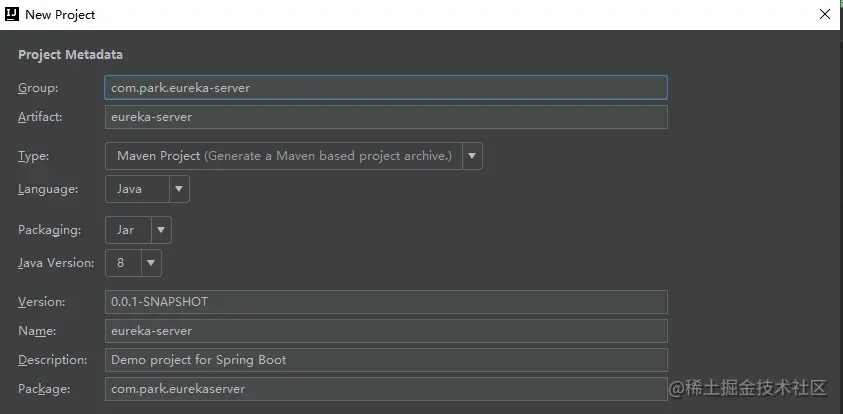Click the Description input field
The width and height of the screenshot is (843, 414).
[385, 360]
